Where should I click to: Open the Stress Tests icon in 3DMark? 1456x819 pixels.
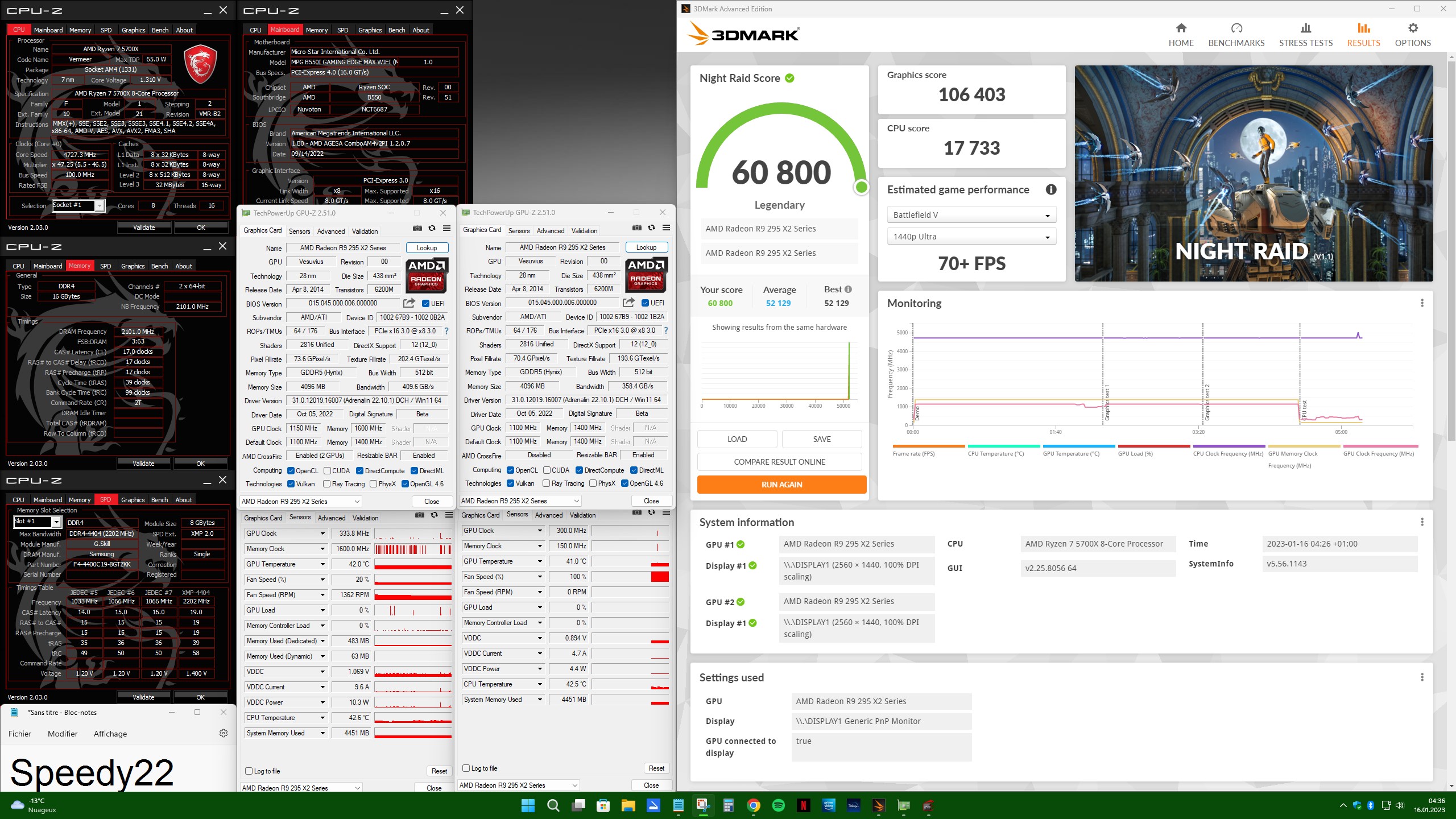point(1306,28)
